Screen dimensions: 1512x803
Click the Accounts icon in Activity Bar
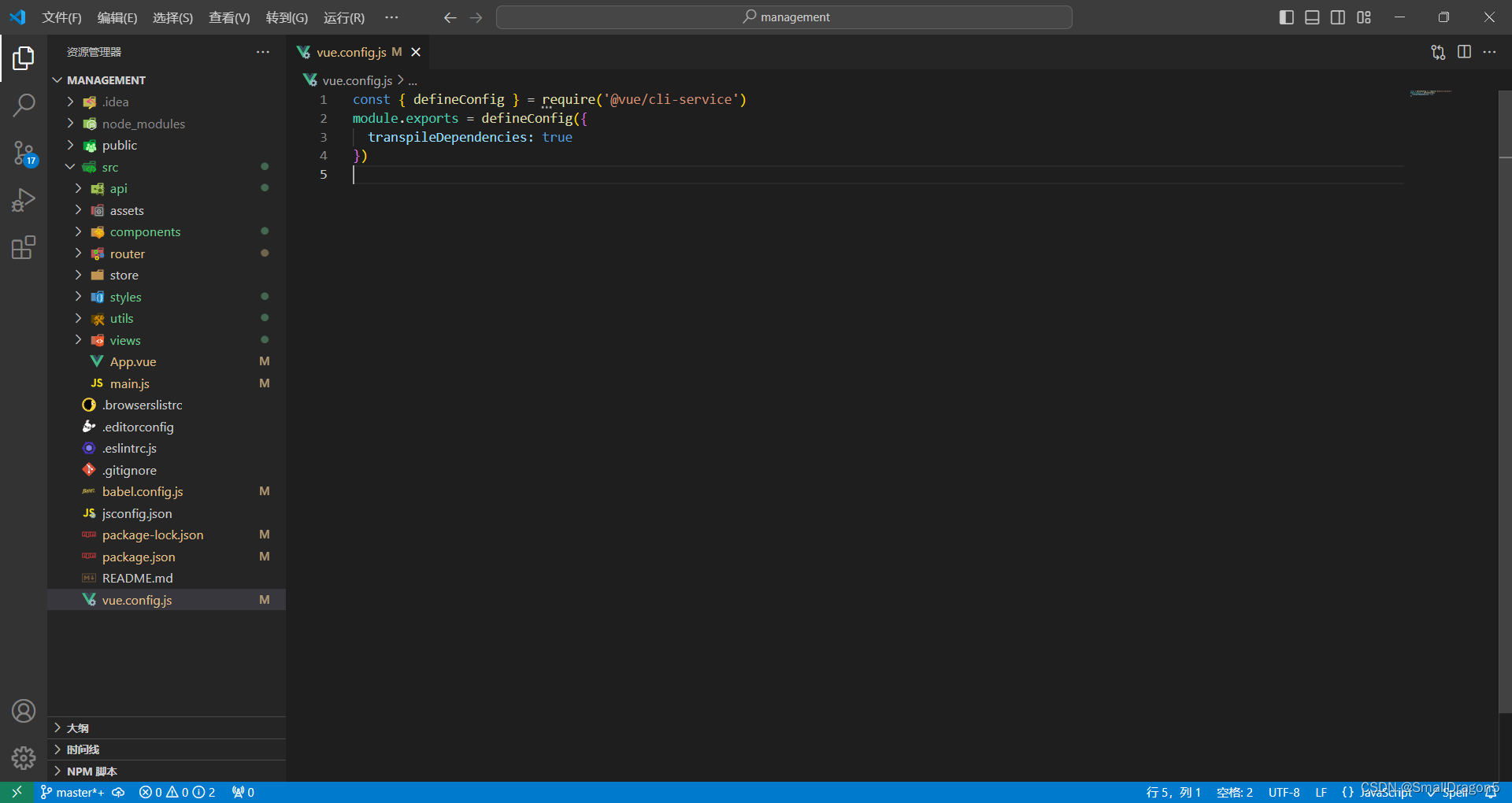(x=24, y=710)
